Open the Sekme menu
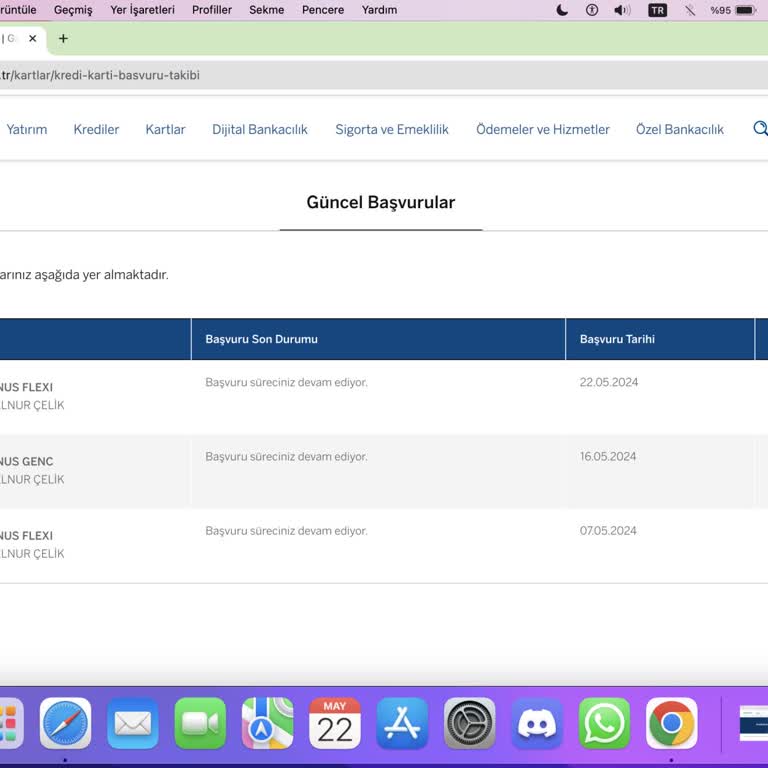This screenshot has width=768, height=768. 266,10
